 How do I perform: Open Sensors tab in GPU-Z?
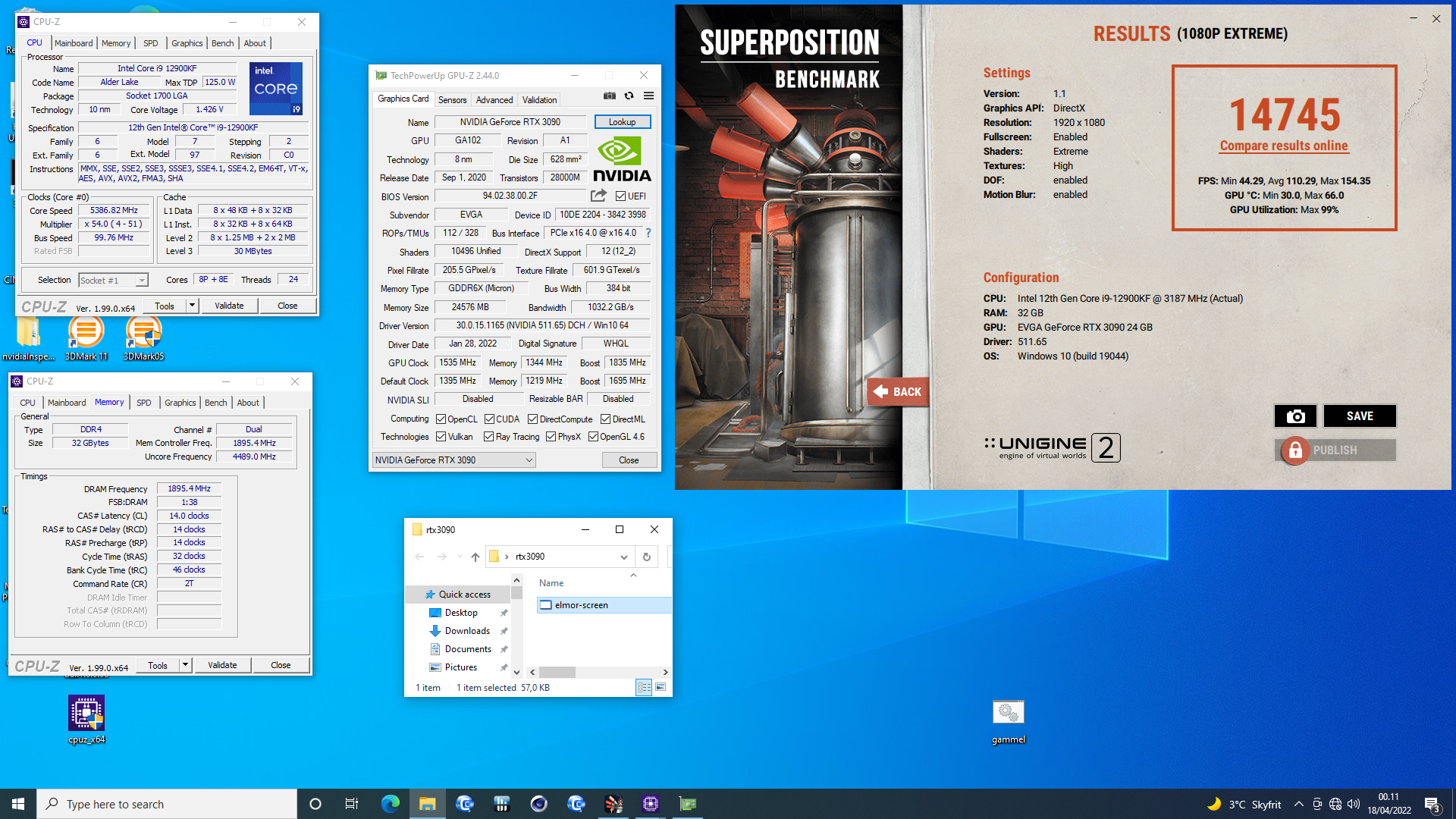point(452,100)
